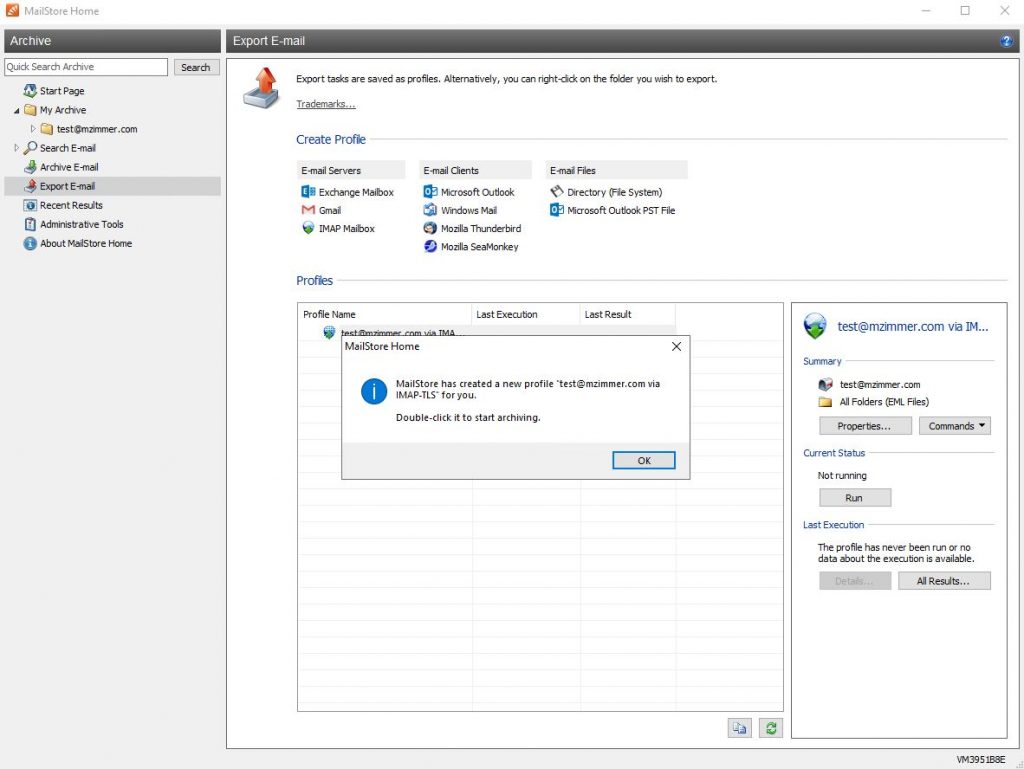Click the copy profile icon below list
The width and height of the screenshot is (1024, 769).
click(x=739, y=728)
